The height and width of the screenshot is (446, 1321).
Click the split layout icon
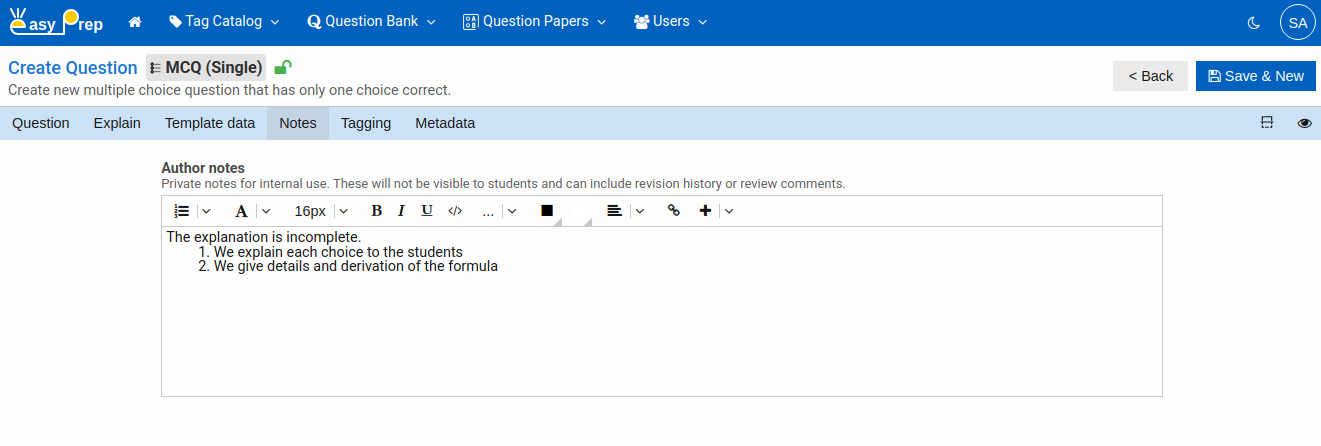[x=1267, y=123]
